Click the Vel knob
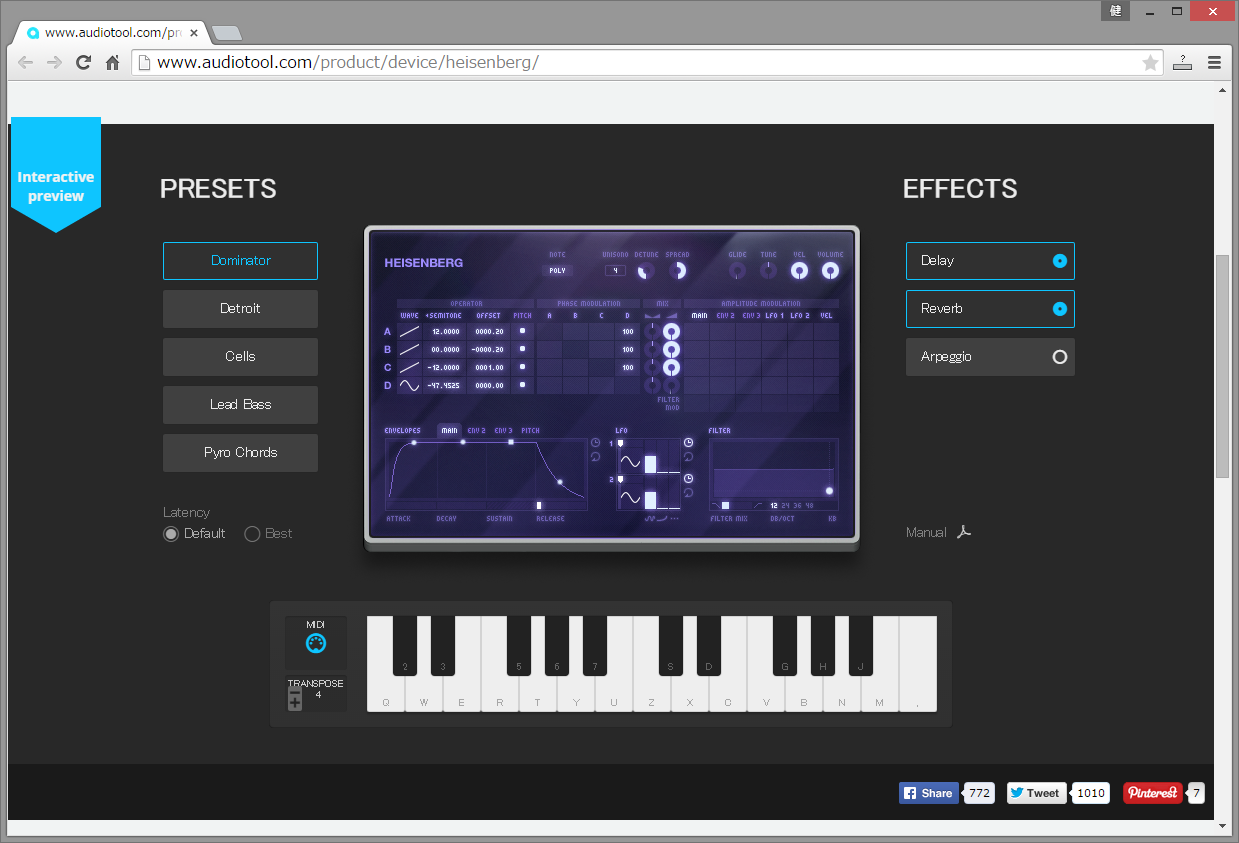The height and width of the screenshot is (843, 1239). point(799,270)
